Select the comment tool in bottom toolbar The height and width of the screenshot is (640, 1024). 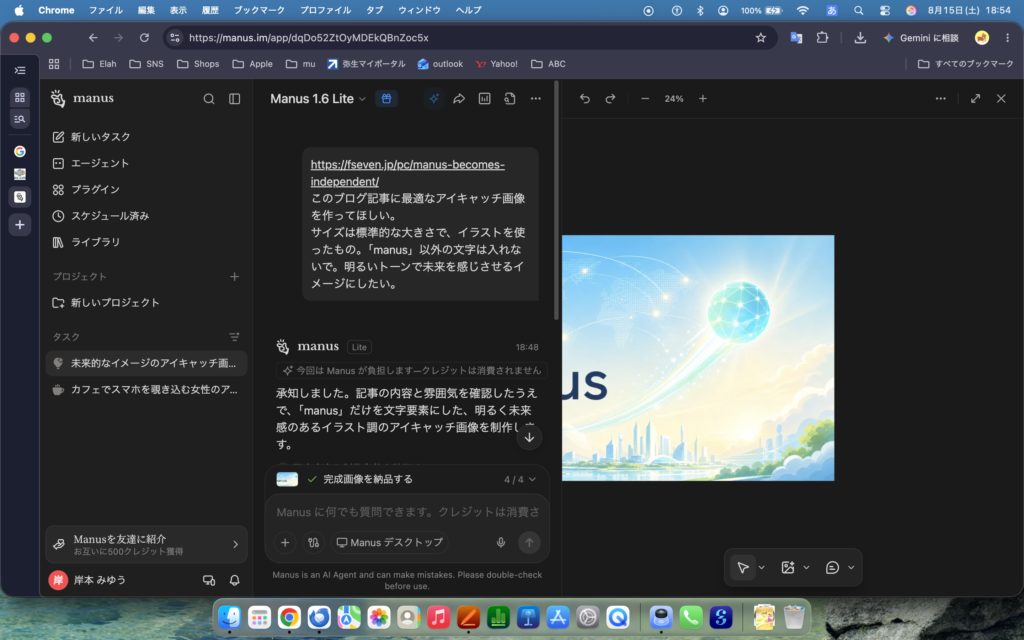(x=832, y=568)
